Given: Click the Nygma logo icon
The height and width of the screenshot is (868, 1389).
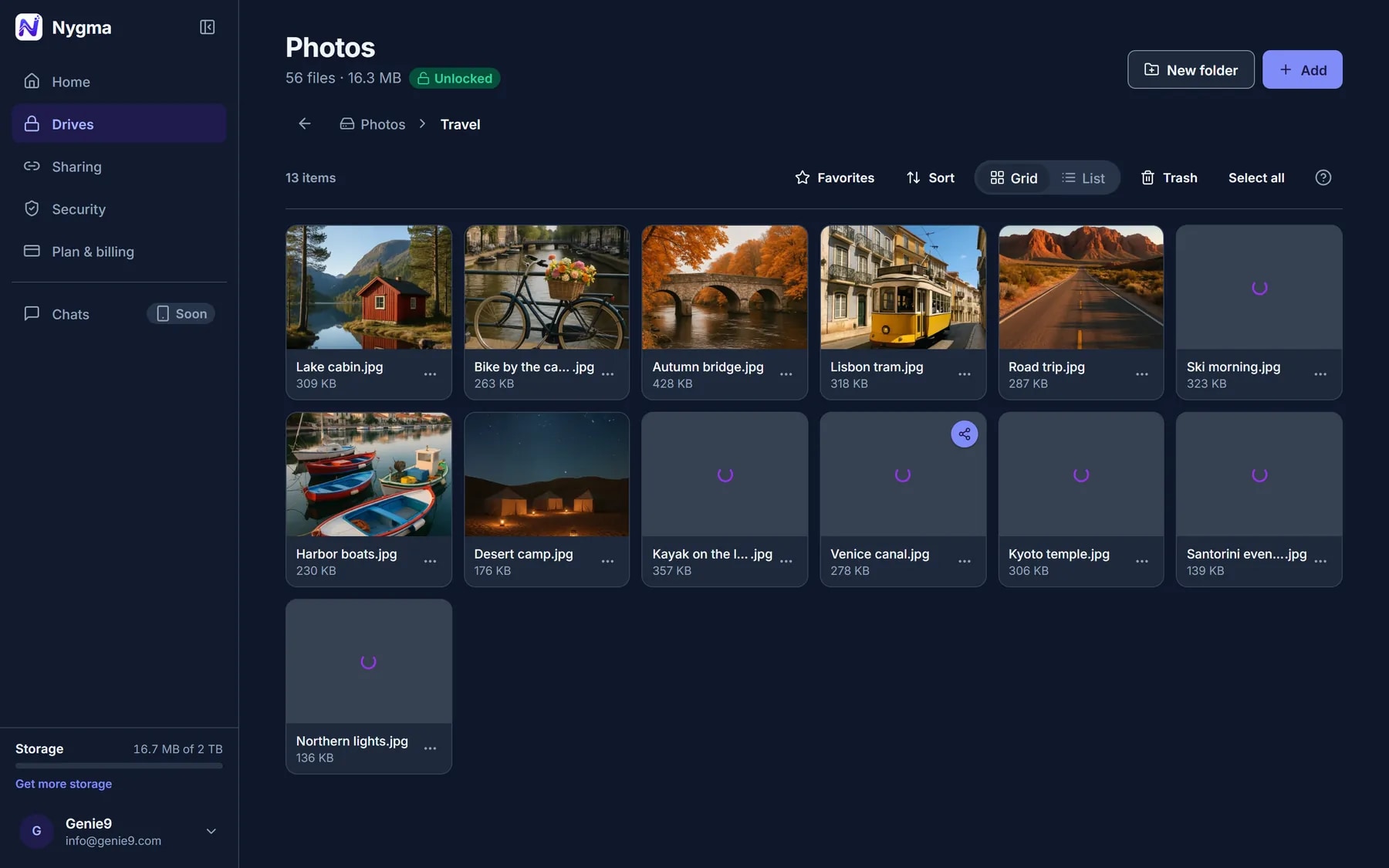Looking at the screenshot, I should [x=29, y=27].
